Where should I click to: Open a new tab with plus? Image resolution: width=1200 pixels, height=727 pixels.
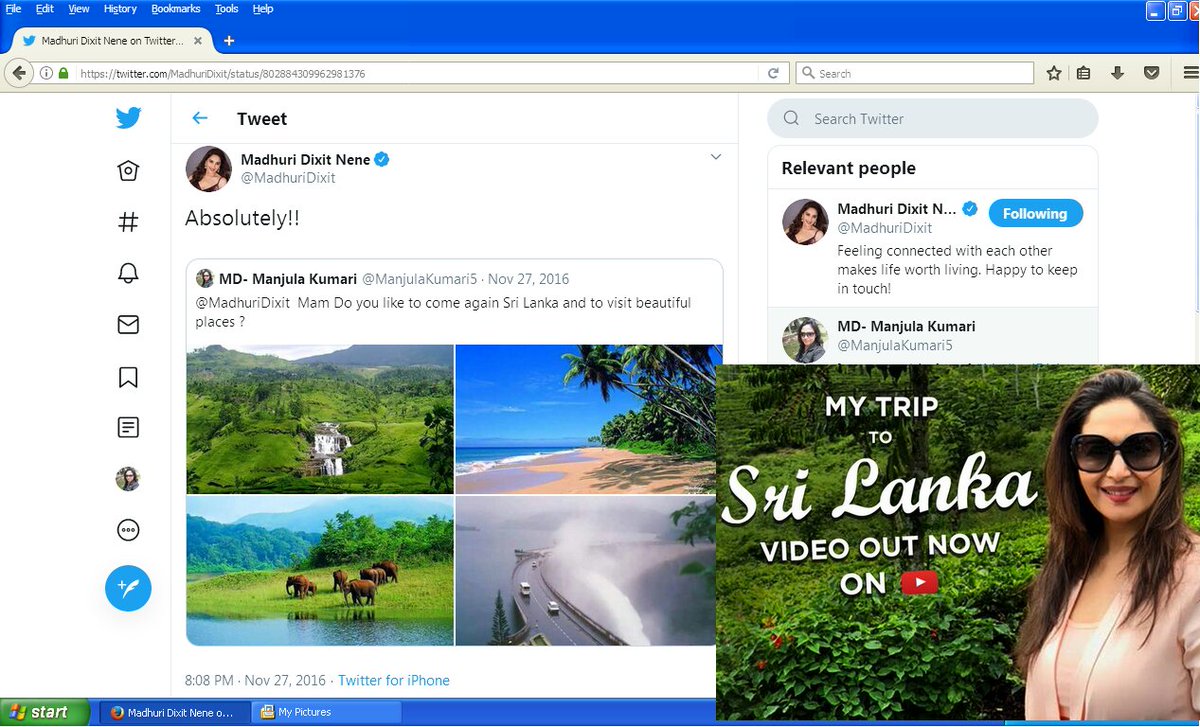pos(229,41)
